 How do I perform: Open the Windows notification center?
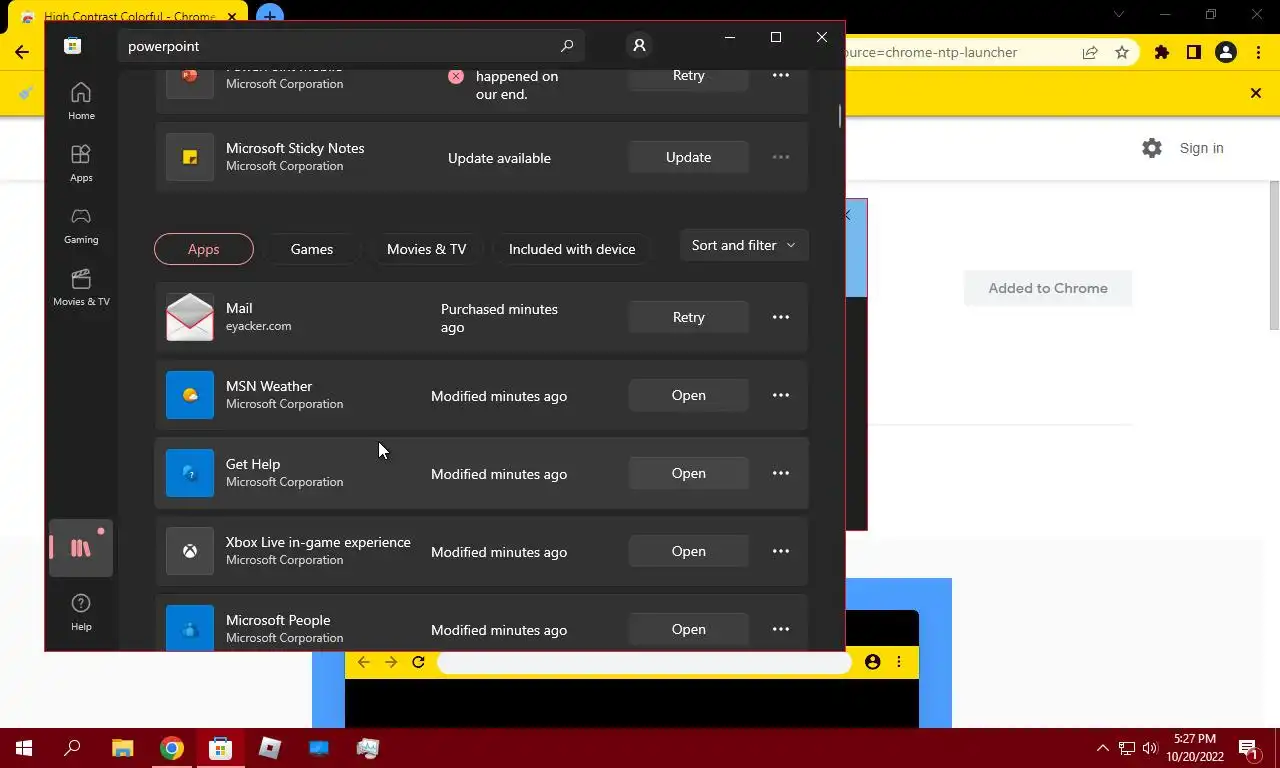coord(1248,748)
